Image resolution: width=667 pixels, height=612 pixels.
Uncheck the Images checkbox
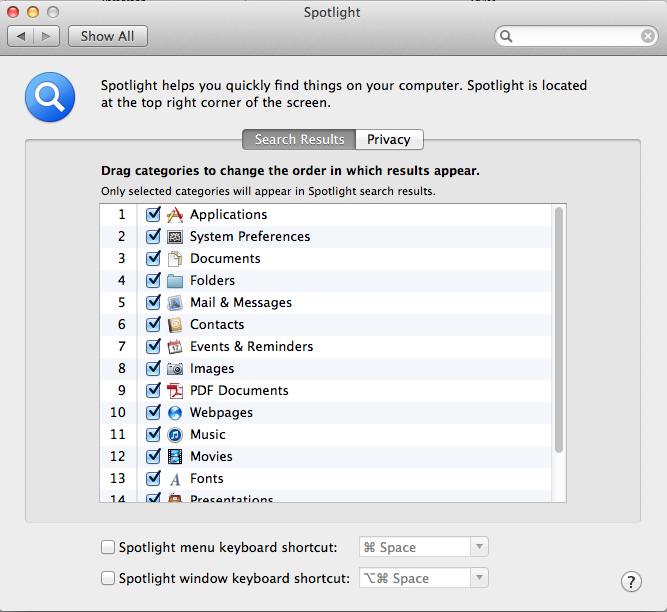pos(153,368)
